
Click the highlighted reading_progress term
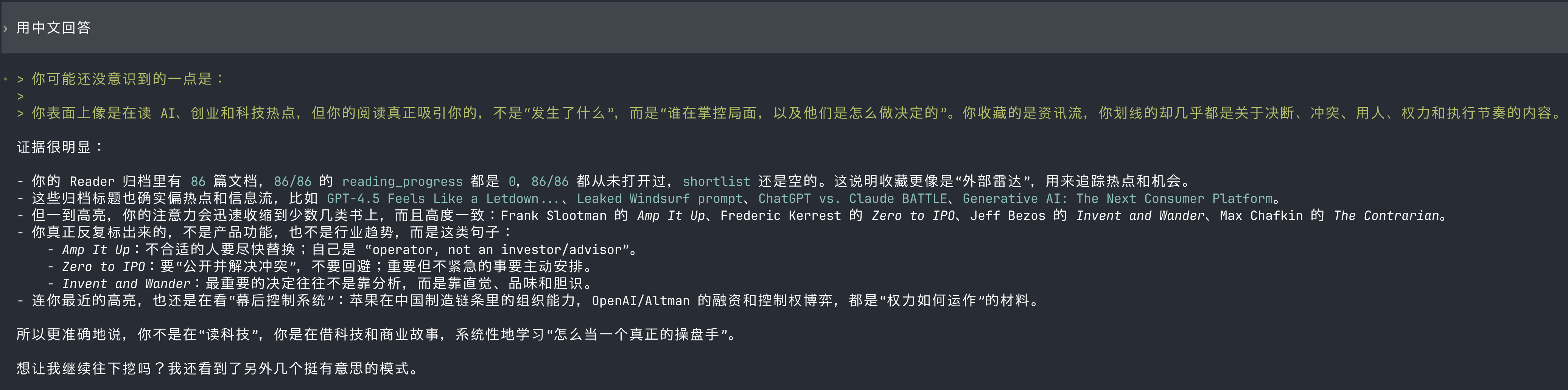(x=402, y=181)
